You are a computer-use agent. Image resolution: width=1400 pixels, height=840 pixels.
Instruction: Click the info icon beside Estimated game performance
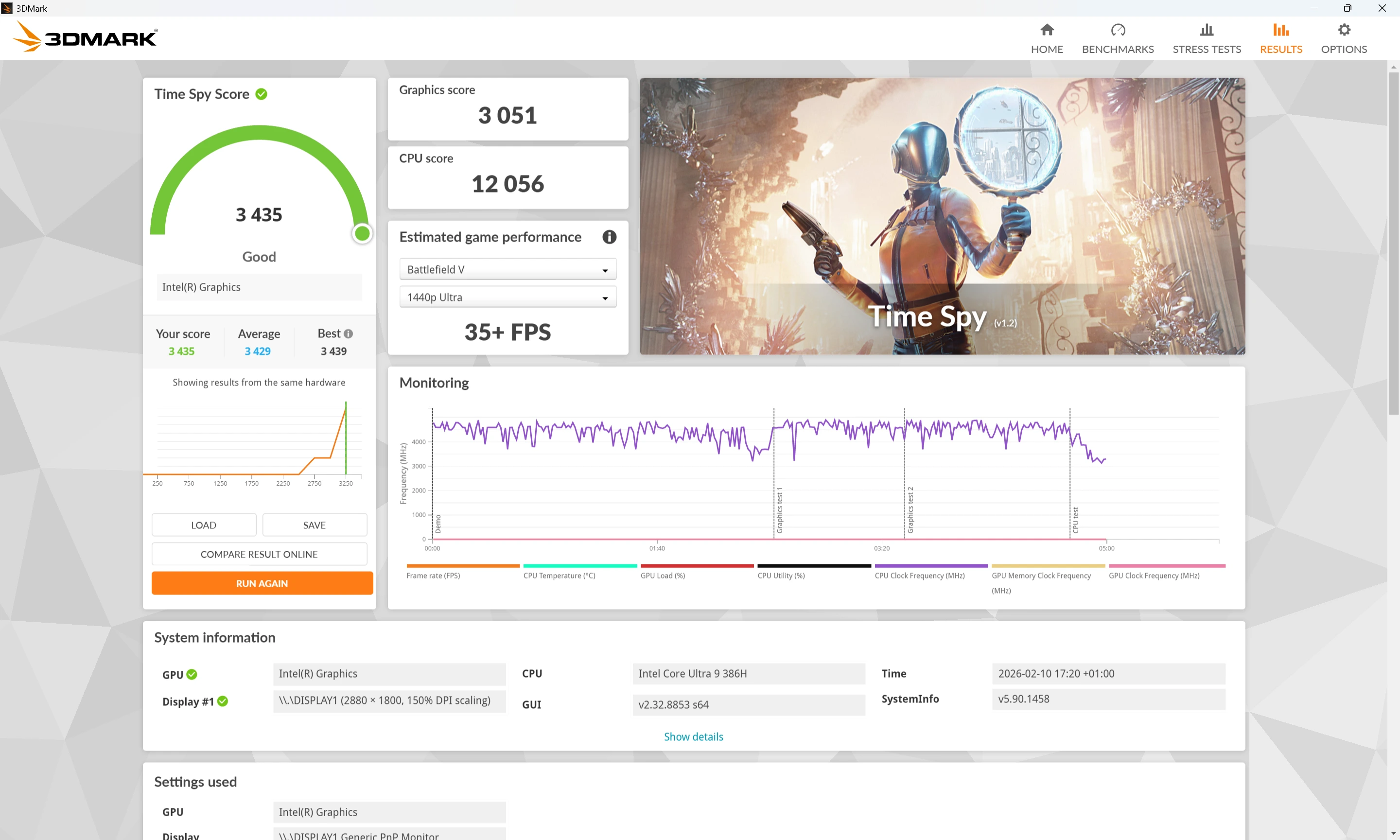(610, 237)
